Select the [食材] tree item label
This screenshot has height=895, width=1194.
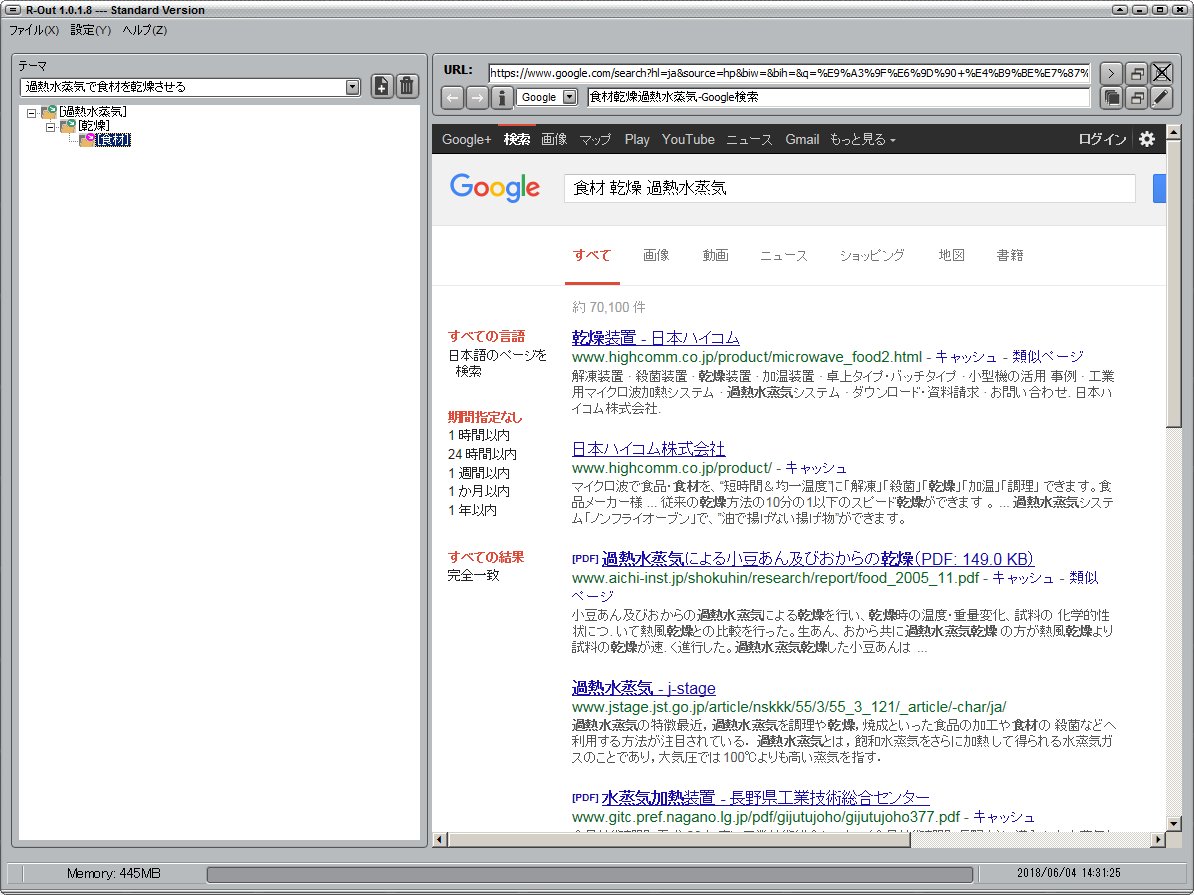[113, 140]
